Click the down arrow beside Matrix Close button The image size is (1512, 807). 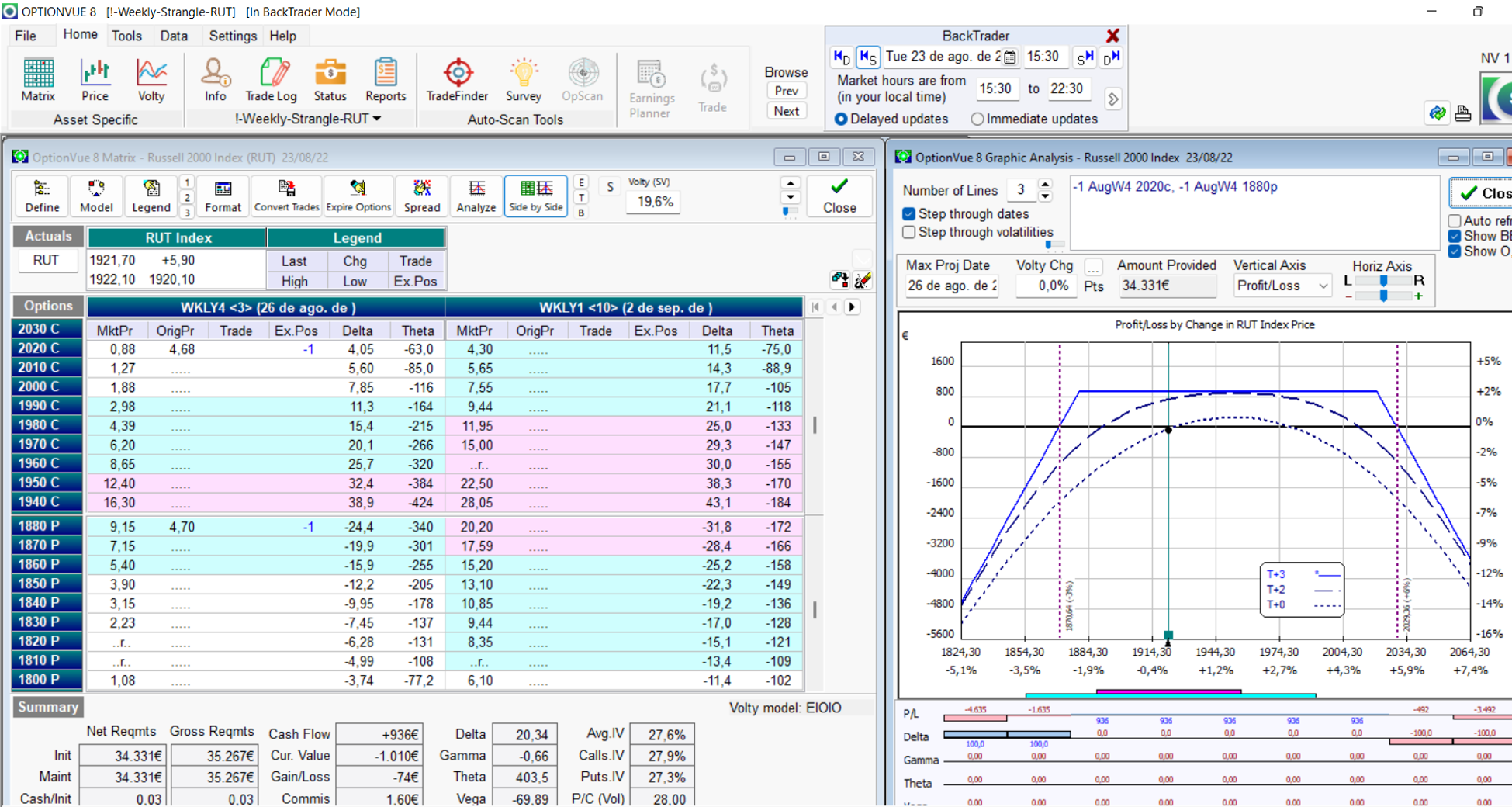(x=790, y=197)
